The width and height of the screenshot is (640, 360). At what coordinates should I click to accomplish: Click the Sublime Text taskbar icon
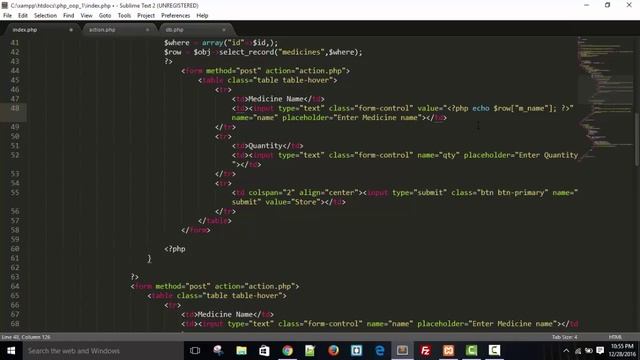click(x=402, y=351)
